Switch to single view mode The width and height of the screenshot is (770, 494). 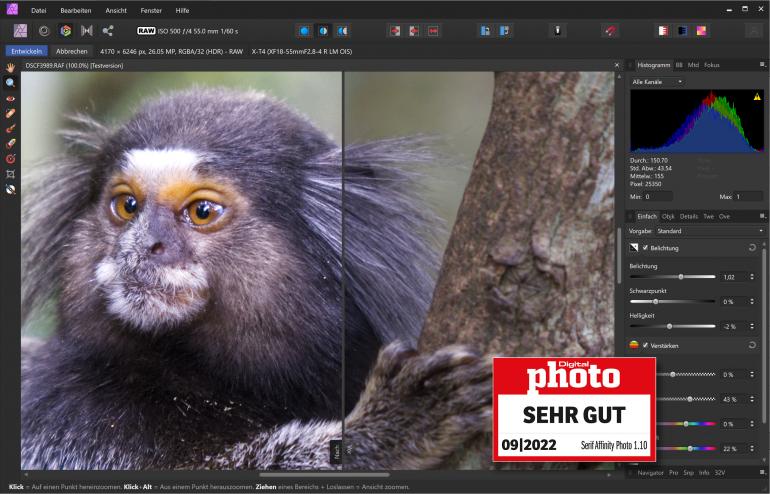point(304,31)
